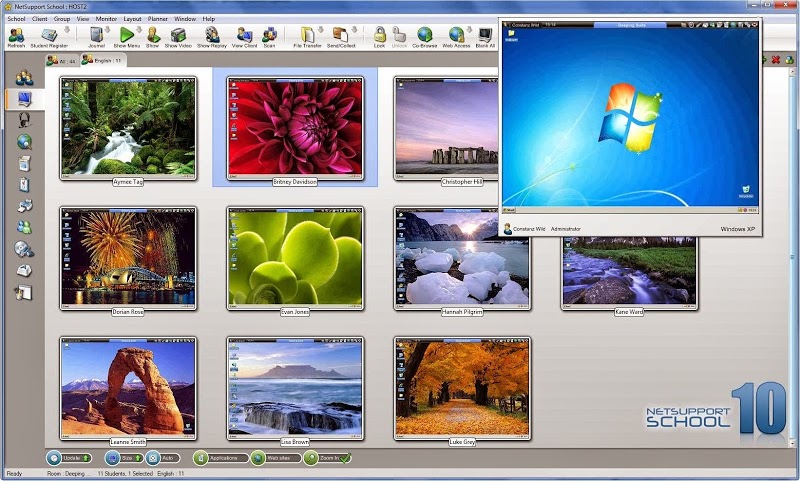Screen dimensions: 800x481
Task: Select the Monitor view sidebar icon
Action: pos(24,98)
